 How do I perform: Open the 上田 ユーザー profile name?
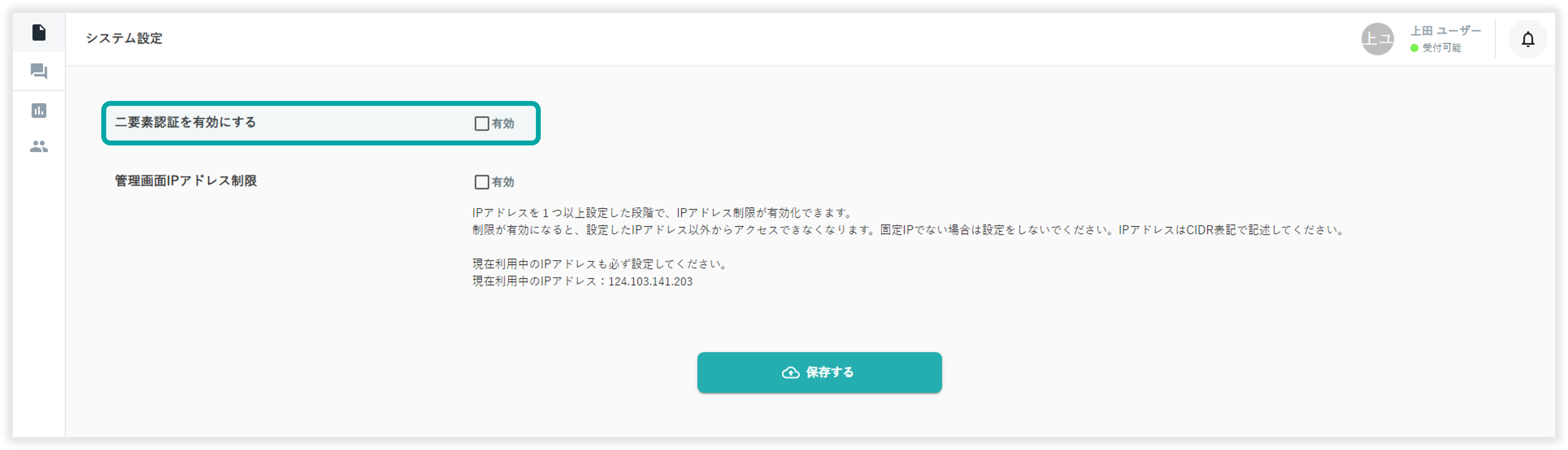click(1446, 31)
